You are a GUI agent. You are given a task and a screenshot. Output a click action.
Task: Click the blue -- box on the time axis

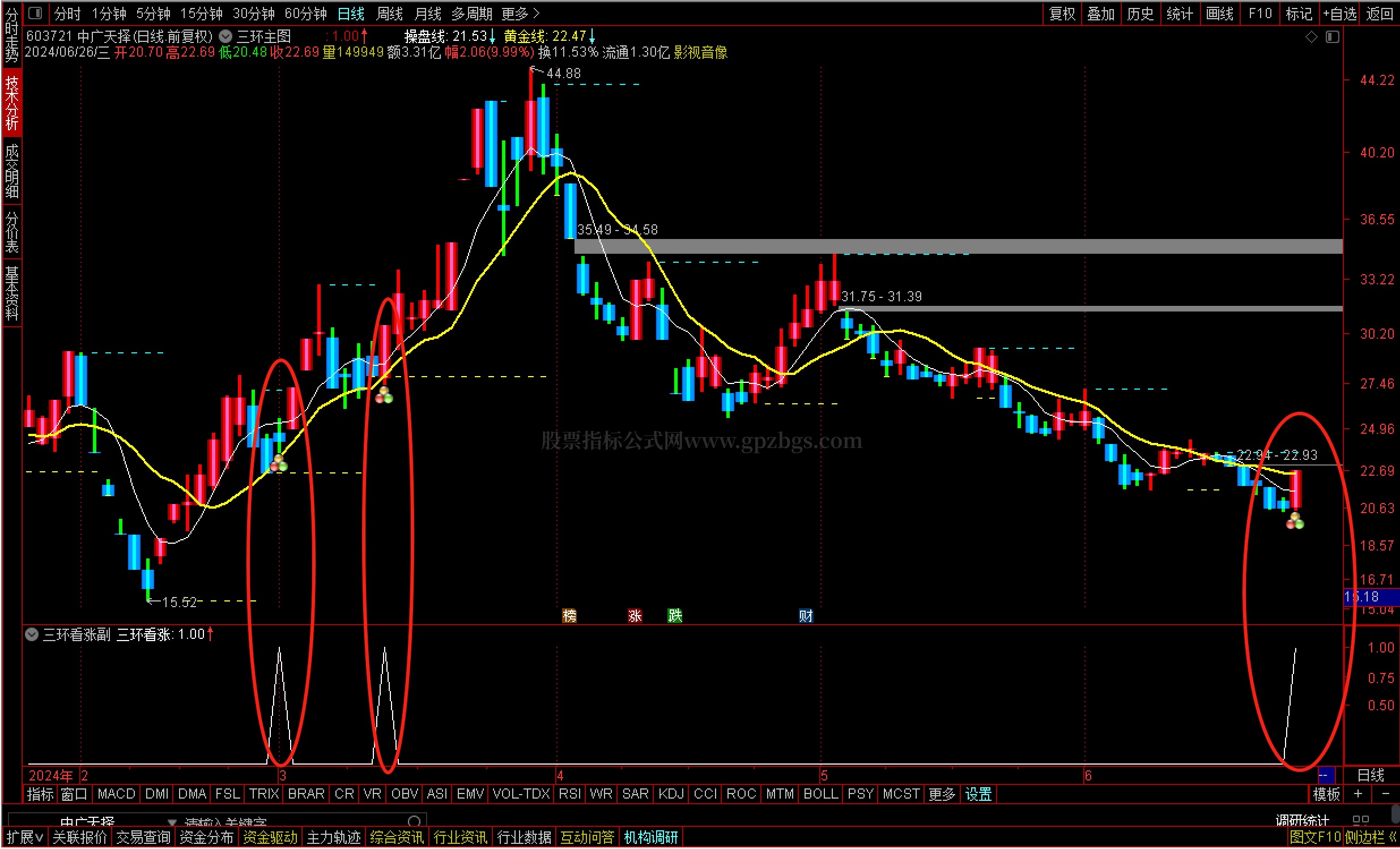1326,775
